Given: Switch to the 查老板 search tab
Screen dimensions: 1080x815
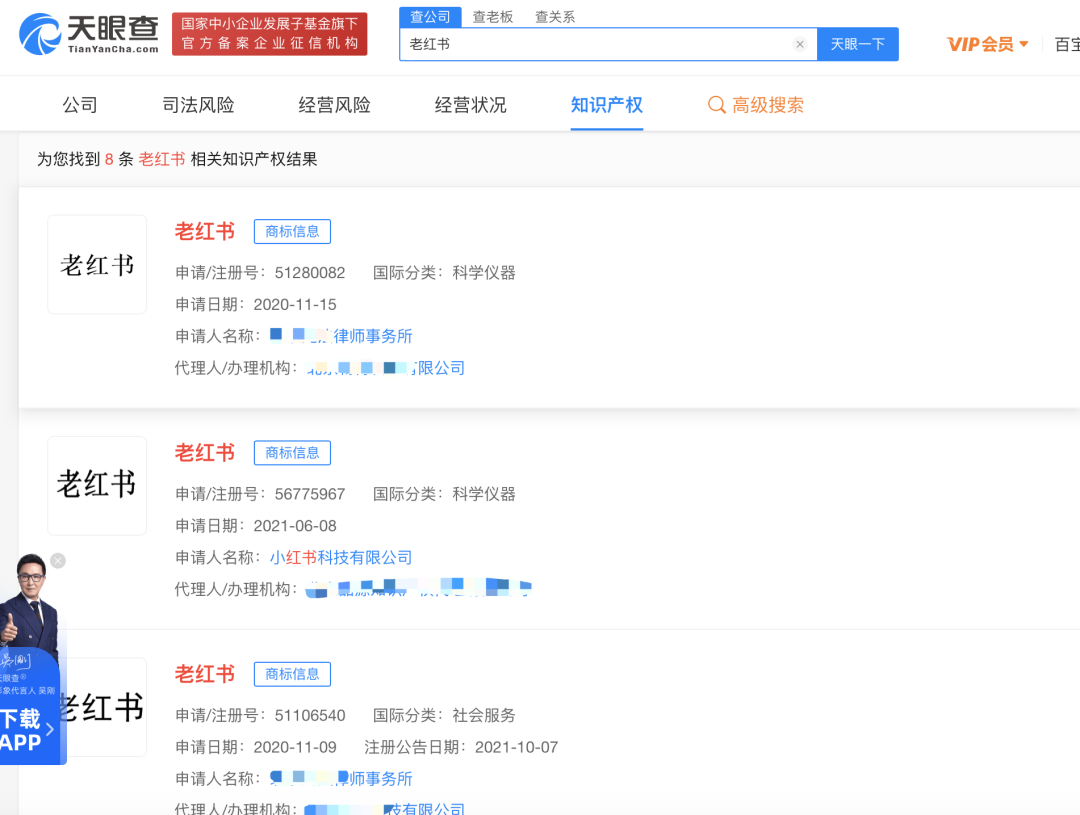Looking at the screenshot, I should tap(492, 16).
